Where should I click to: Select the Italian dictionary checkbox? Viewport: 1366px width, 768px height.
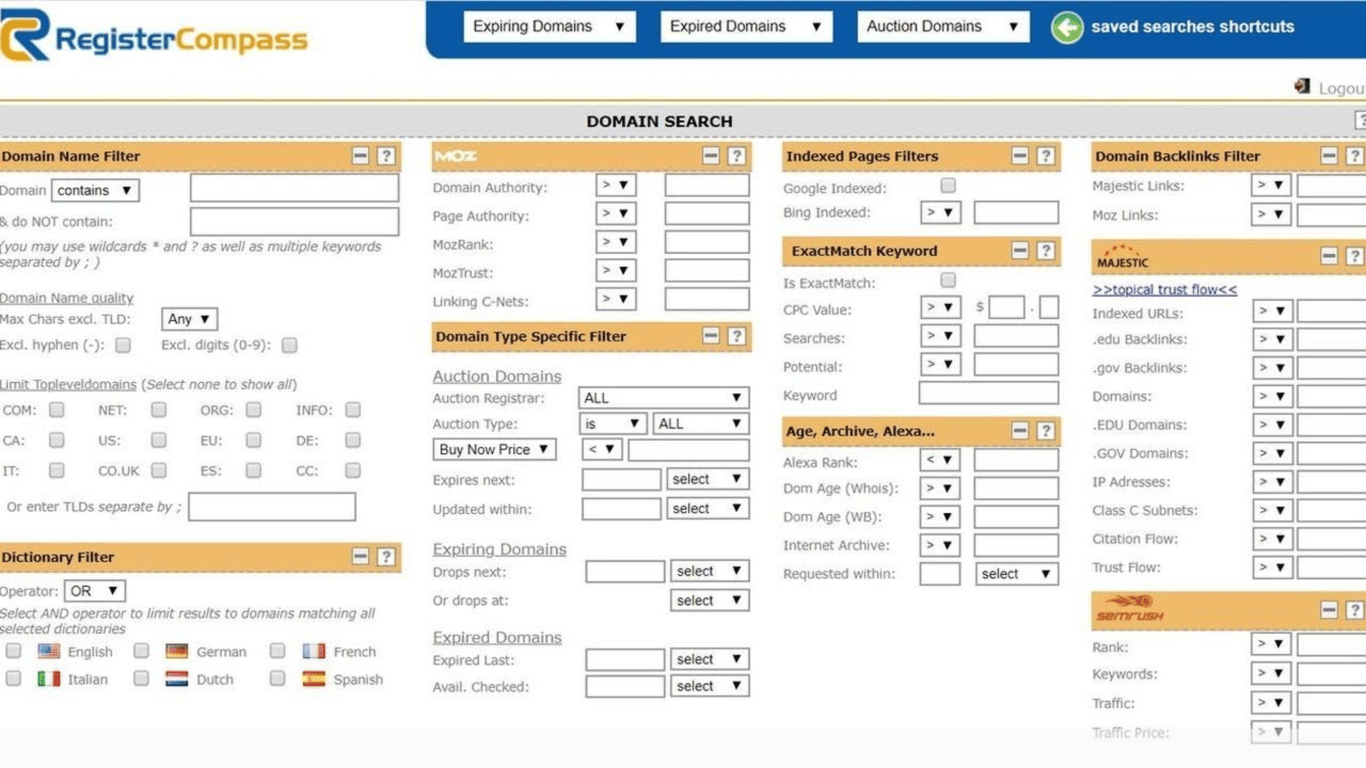[13, 678]
